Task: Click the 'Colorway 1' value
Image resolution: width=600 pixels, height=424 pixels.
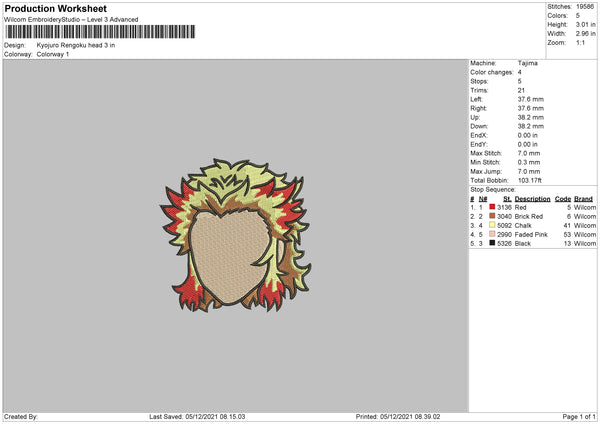Action: (x=53, y=54)
